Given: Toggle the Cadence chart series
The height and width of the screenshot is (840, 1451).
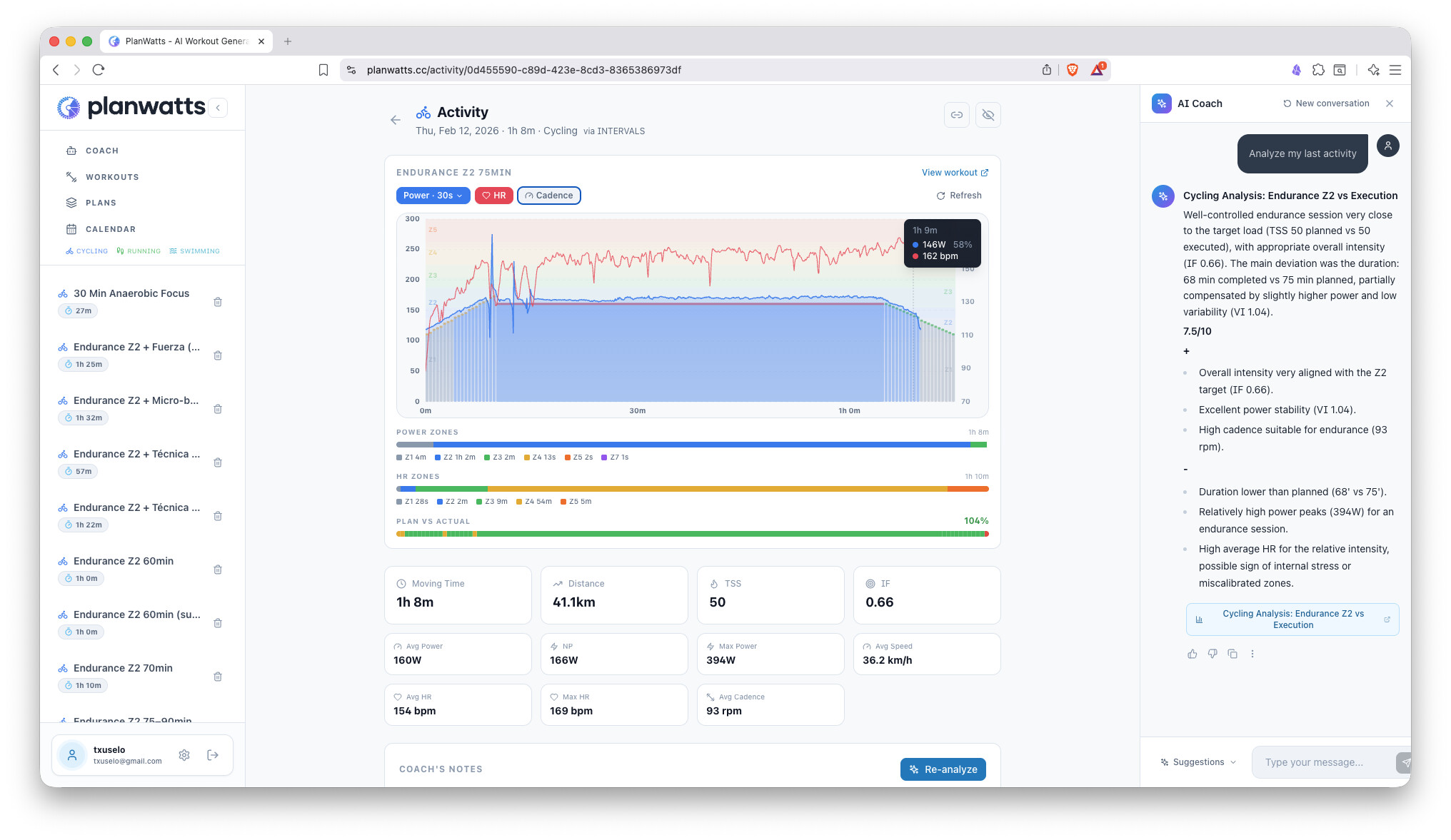Looking at the screenshot, I should coord(549,196).
